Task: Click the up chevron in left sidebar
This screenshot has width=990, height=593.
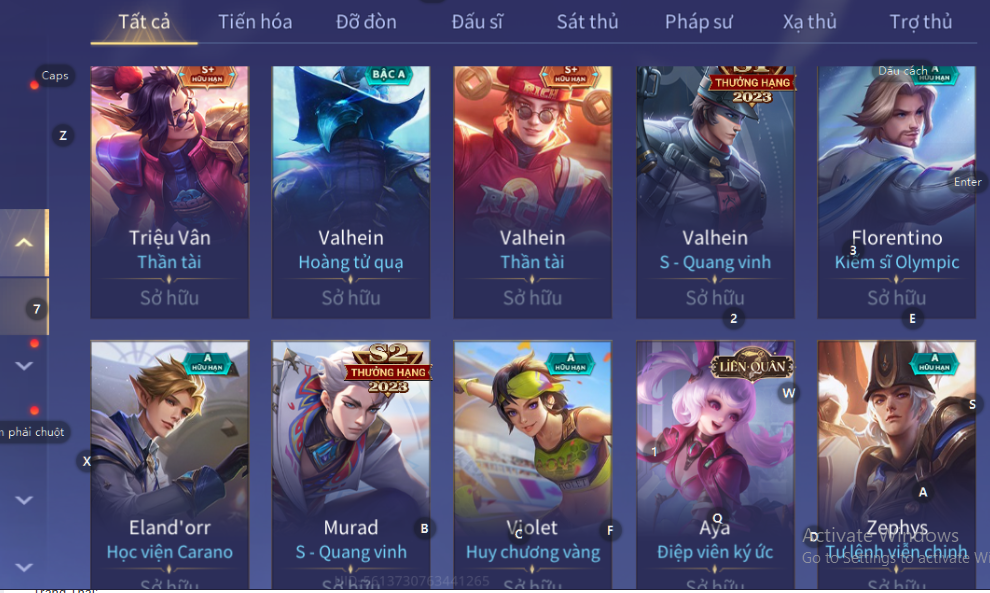Action: click(x=24, y=243)
